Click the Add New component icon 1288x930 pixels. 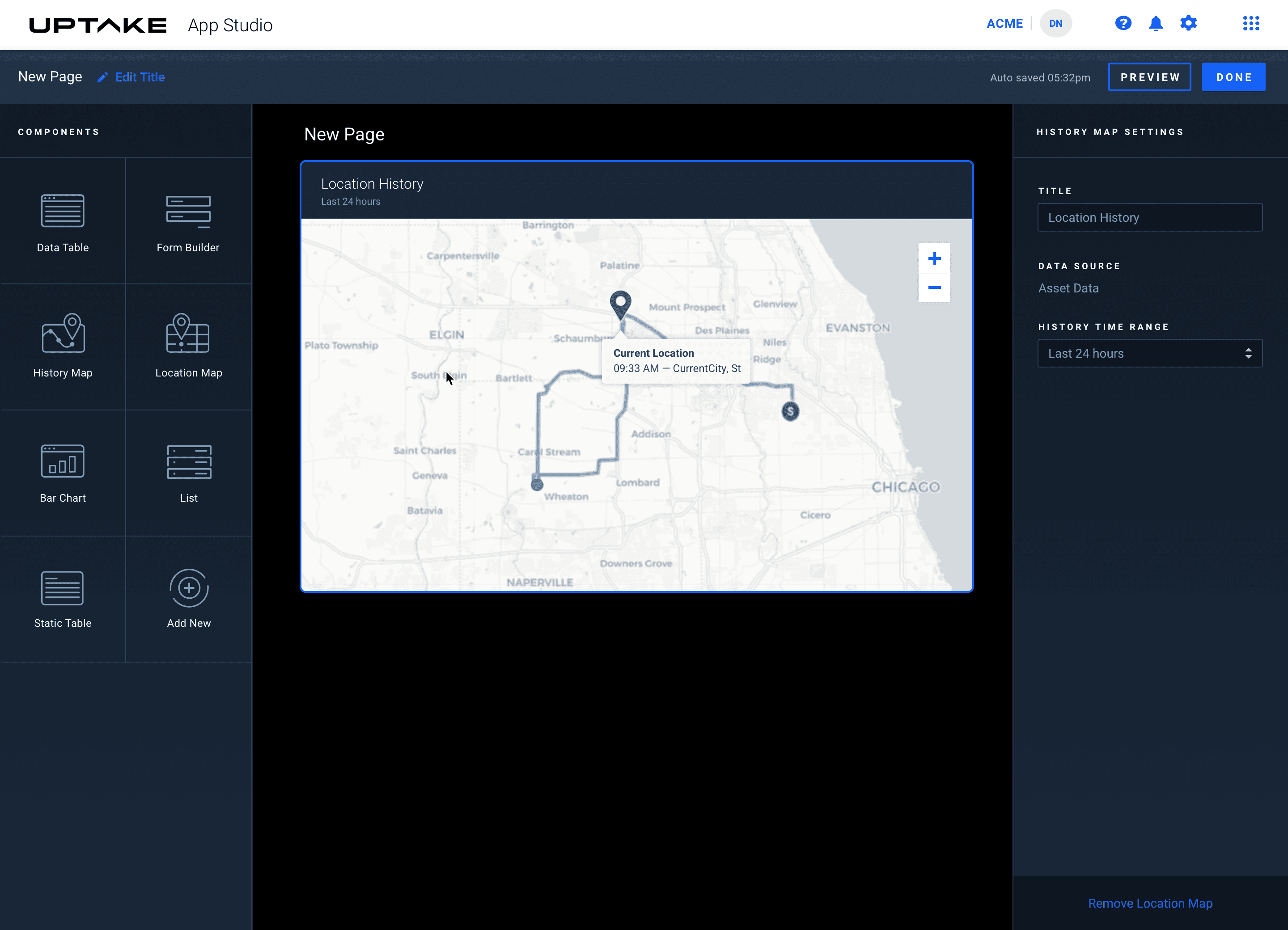point(189,588)
